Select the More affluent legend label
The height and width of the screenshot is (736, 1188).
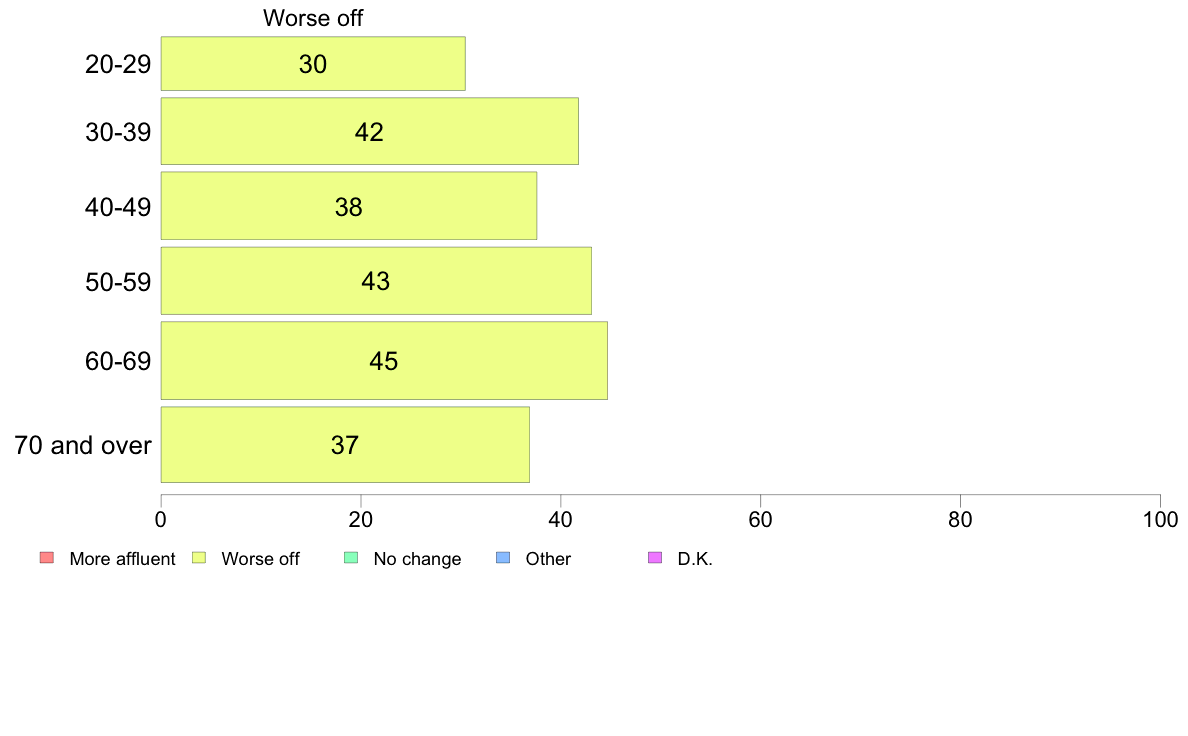point(122,559)
